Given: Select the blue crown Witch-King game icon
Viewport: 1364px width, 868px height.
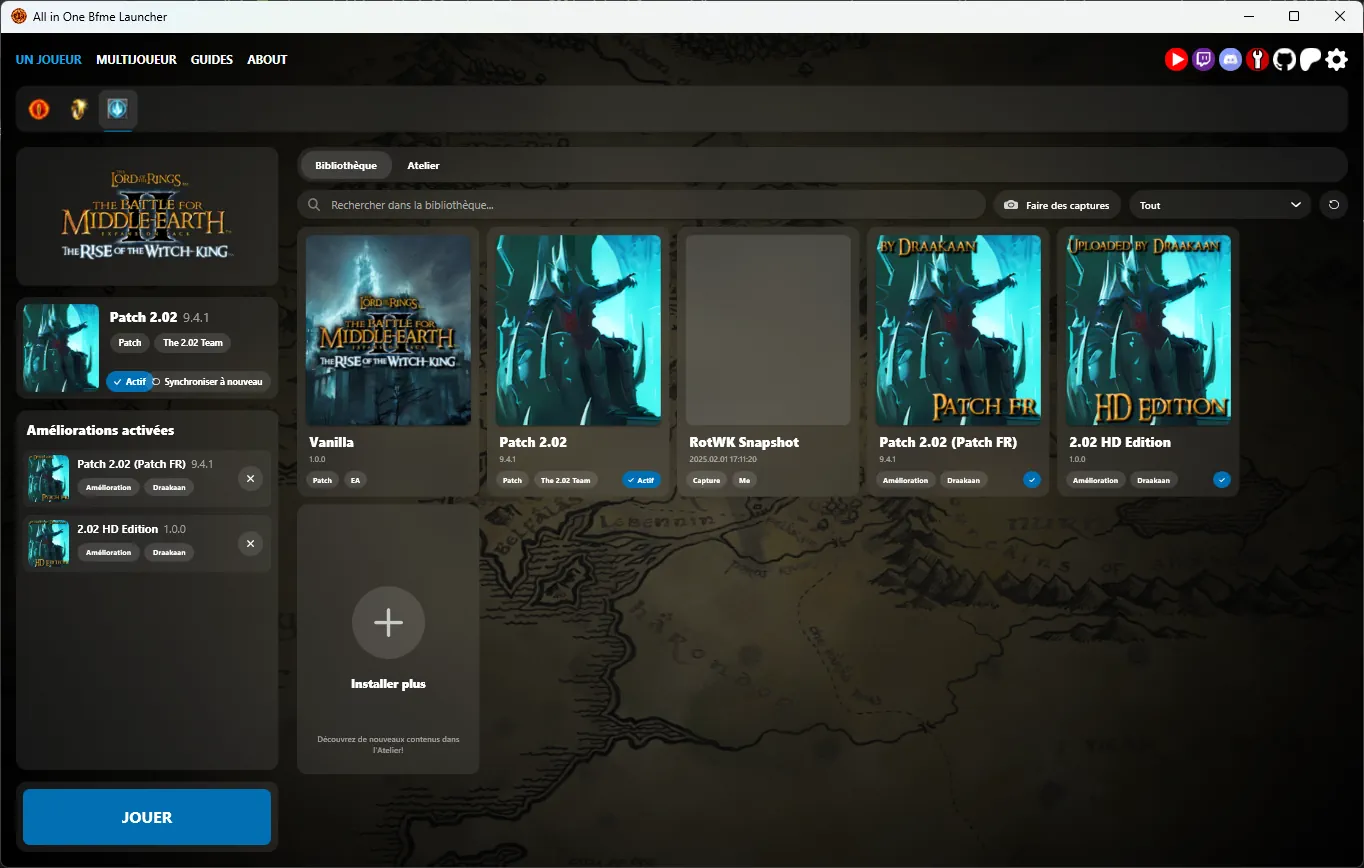Looking at the screenshot, I should 118,109.
